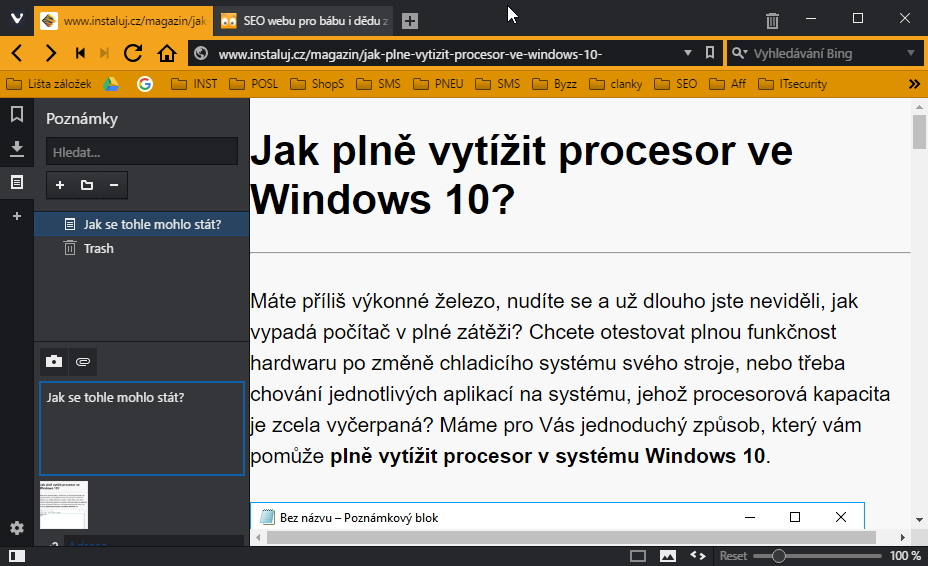Click the horizontal page scrollbar
The image size is (928, 566).
tap(571, 538)
